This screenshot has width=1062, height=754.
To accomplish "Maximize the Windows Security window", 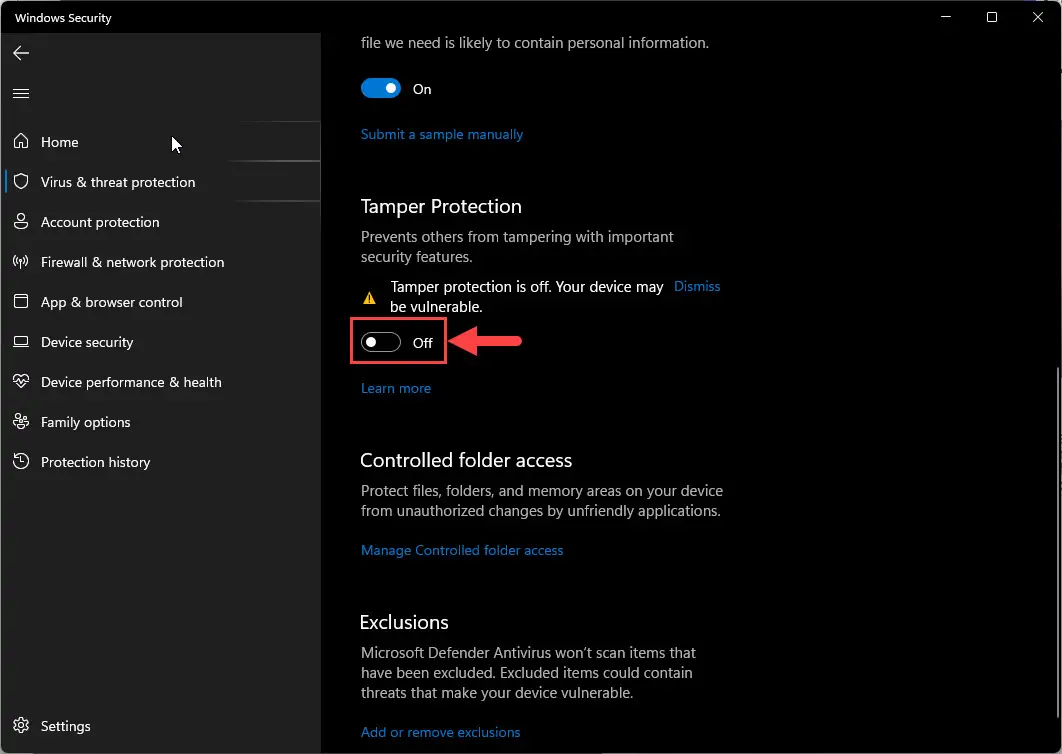I will coord(992,17).
